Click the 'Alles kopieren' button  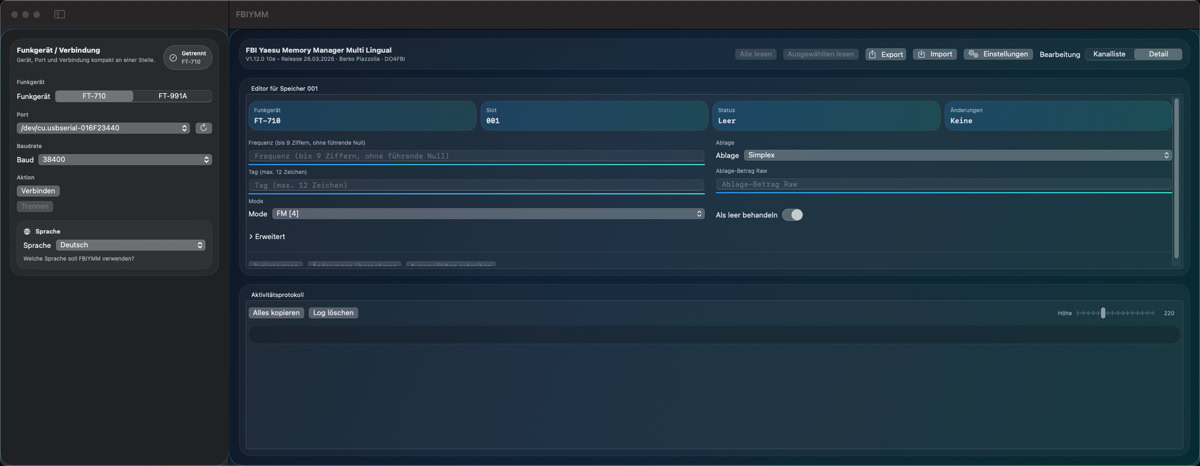276,313
